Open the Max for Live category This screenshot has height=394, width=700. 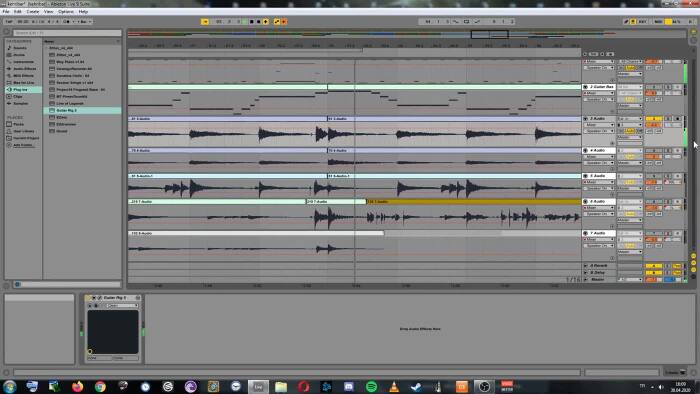(x=23, y=83)
